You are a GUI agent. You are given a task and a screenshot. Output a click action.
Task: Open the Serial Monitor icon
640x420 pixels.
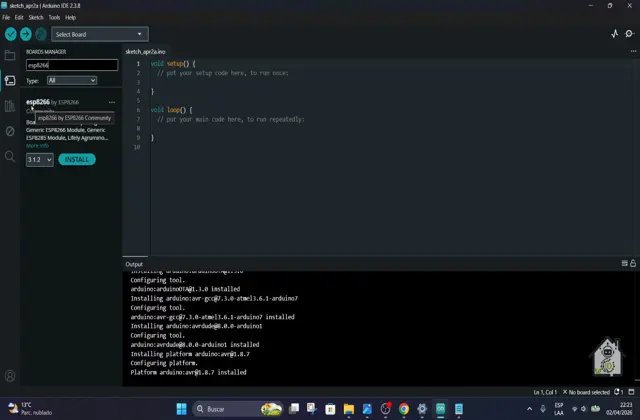coord(630,34)
